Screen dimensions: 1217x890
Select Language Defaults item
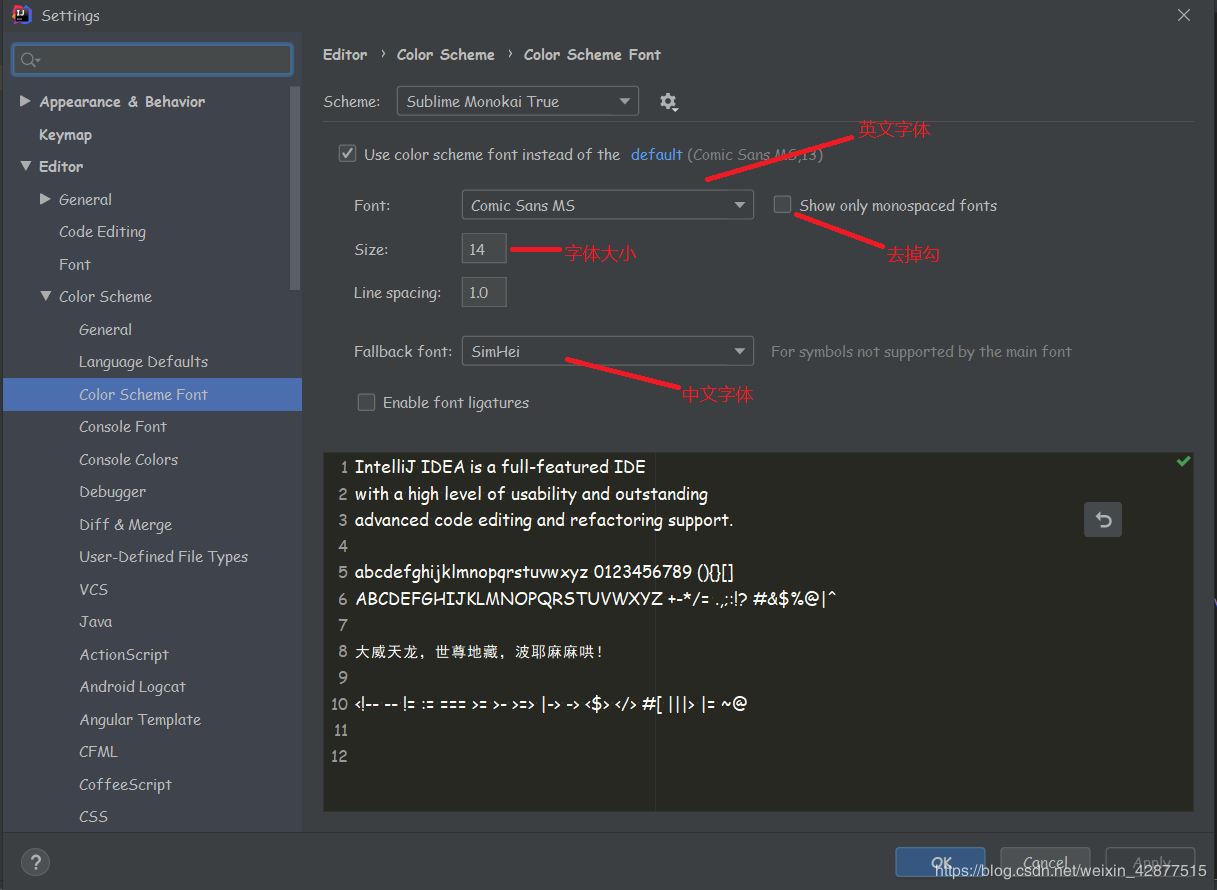(x=143, y=361)
